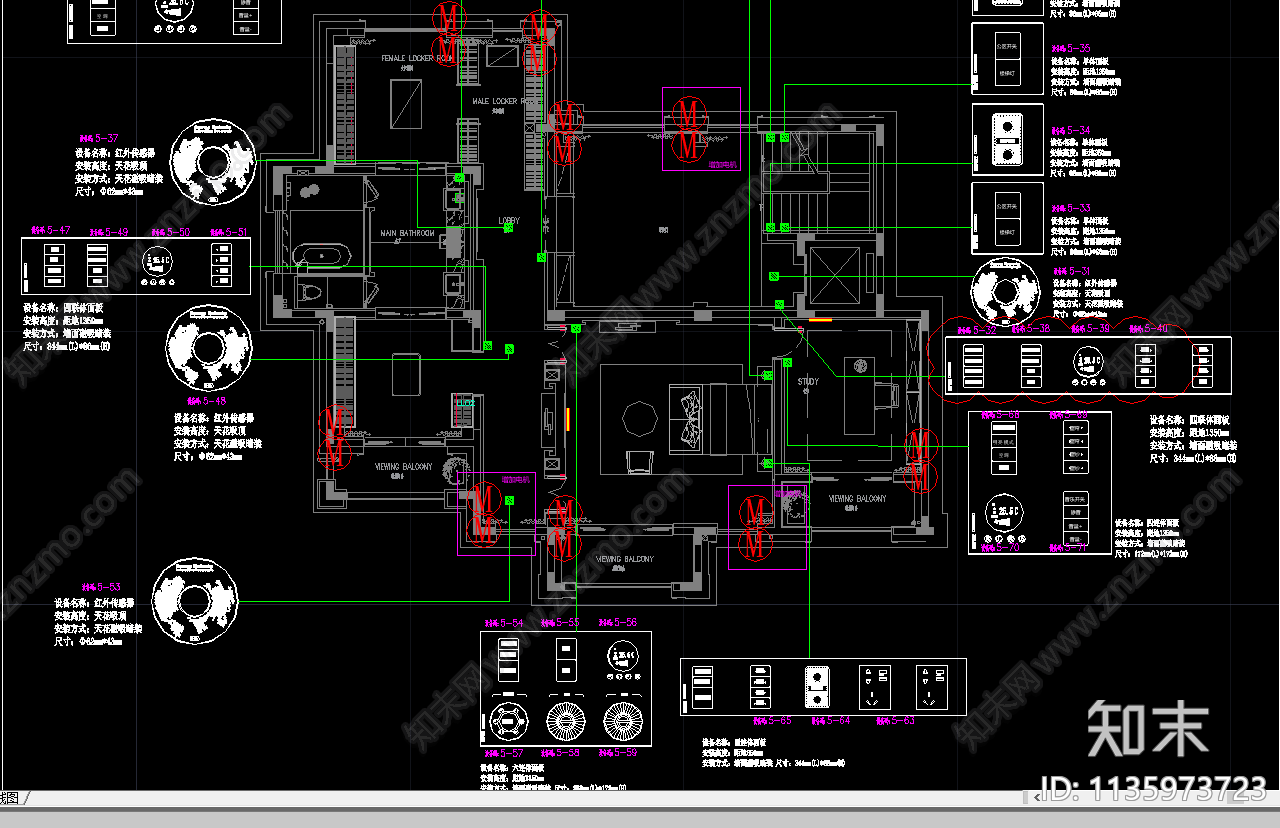The image size is (1280, 828).
Task: Click the panel symbol above tag 5-65
Action: 759,687
